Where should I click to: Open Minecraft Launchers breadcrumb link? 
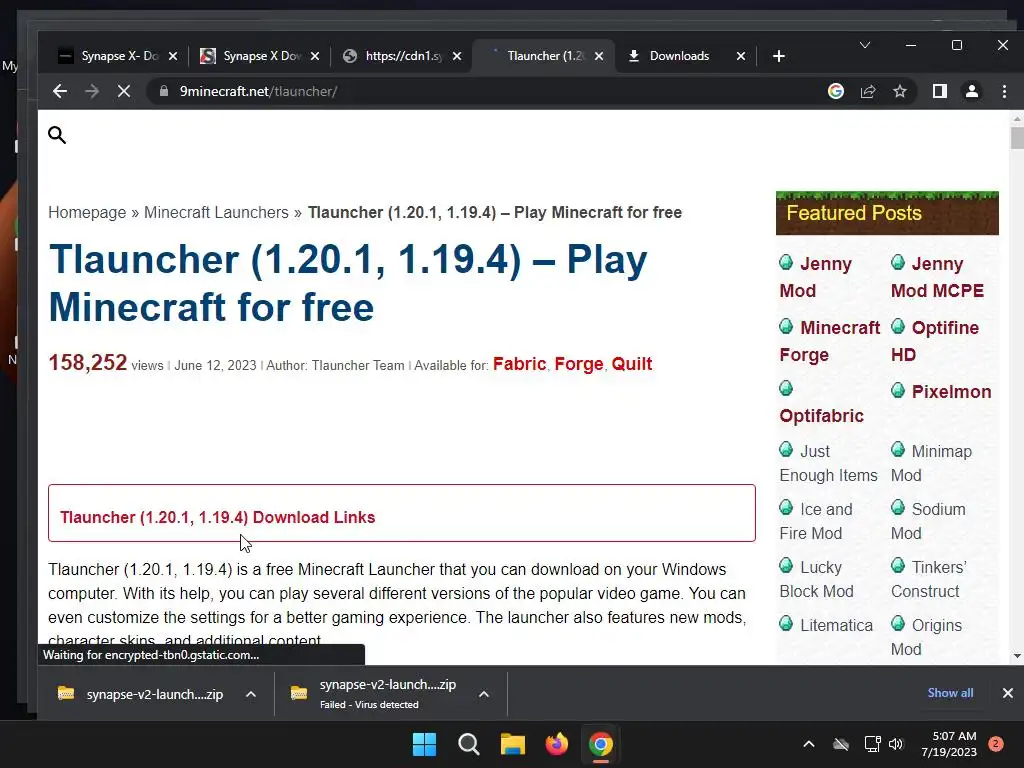click(216, 212)
